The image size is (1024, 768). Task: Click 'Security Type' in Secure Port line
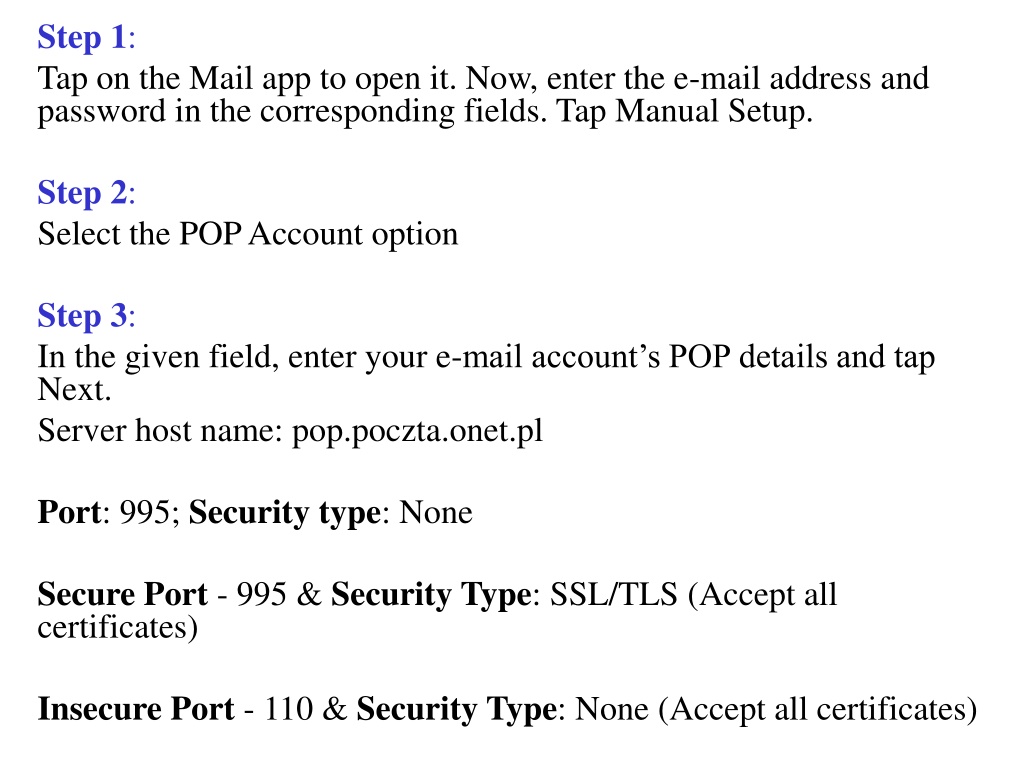tap(431, 595)
